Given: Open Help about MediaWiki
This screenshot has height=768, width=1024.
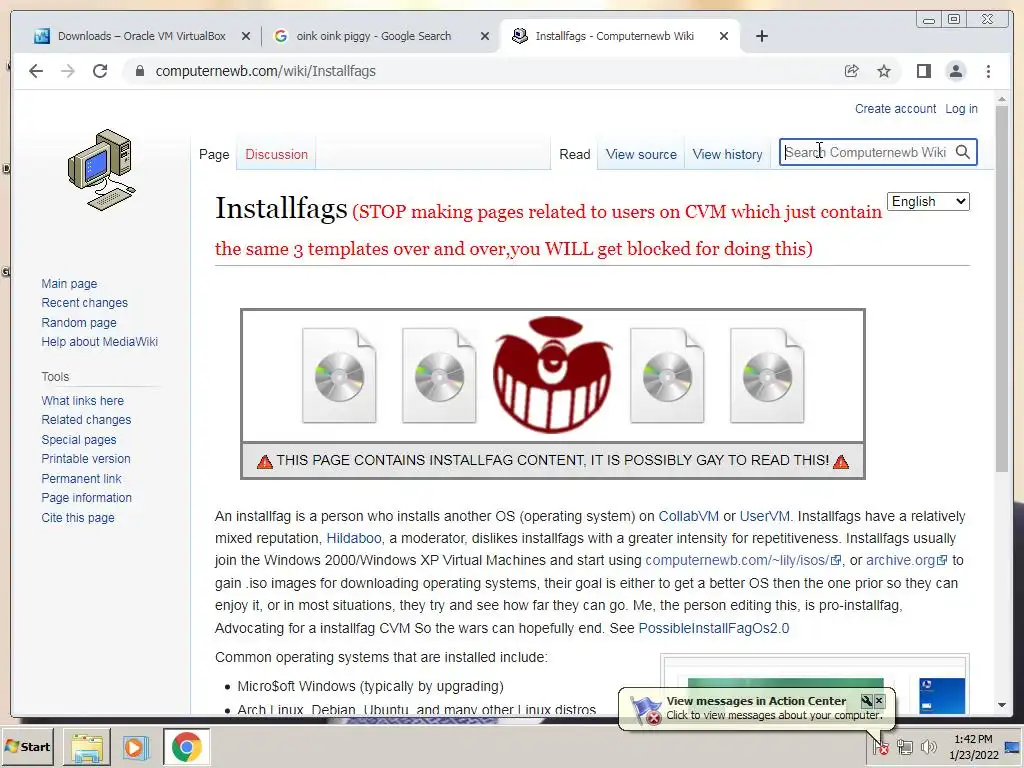Looking at the screenshot, I should [99, 342].
